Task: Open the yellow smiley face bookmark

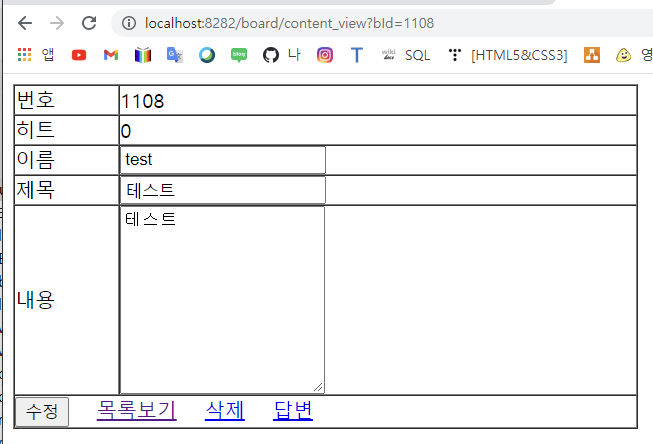Action: [x=623, y=55]
